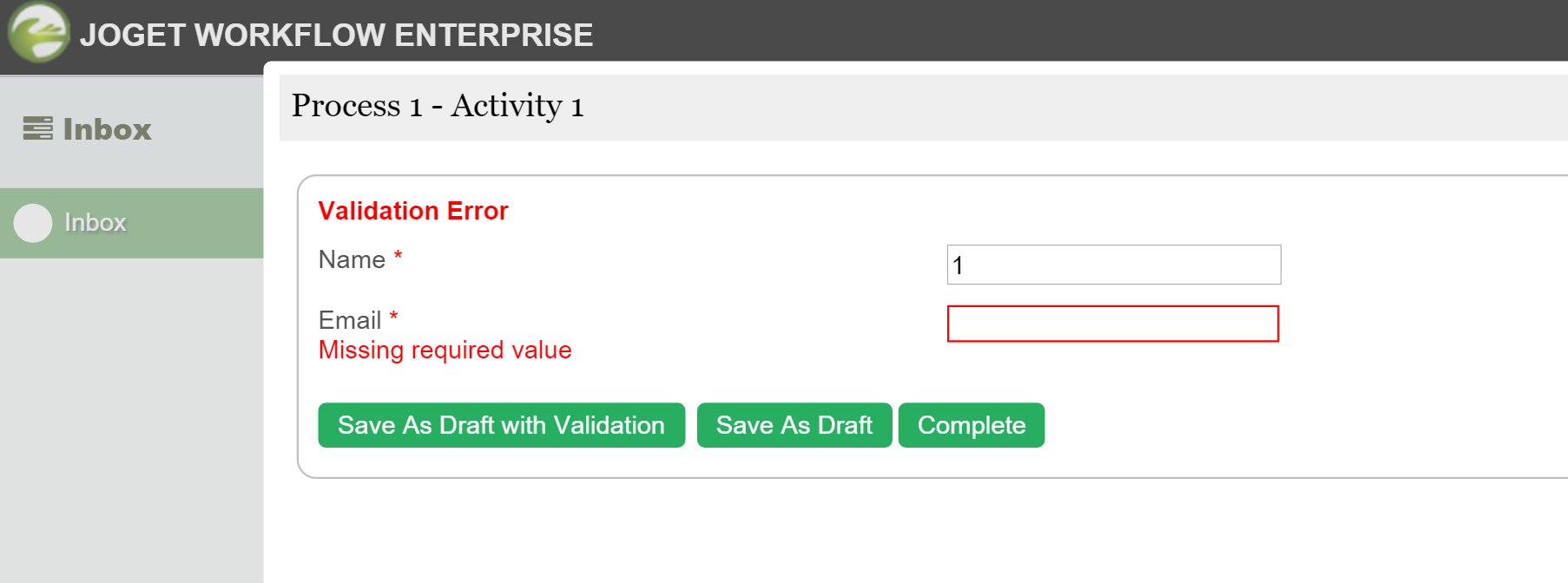Click the Joget logo icon

[x=38, y=32]
